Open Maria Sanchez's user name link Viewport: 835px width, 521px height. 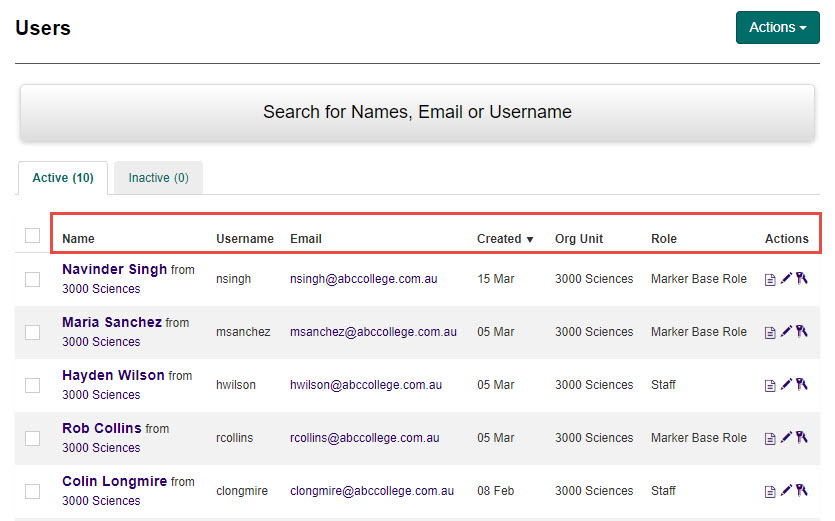112,322
